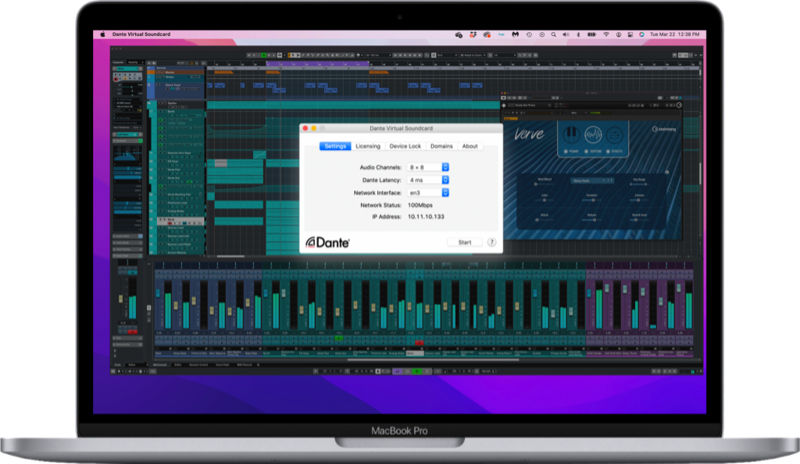Select the Settings tab in Dante
Screen dimensions: 800x464
point(335,146)
